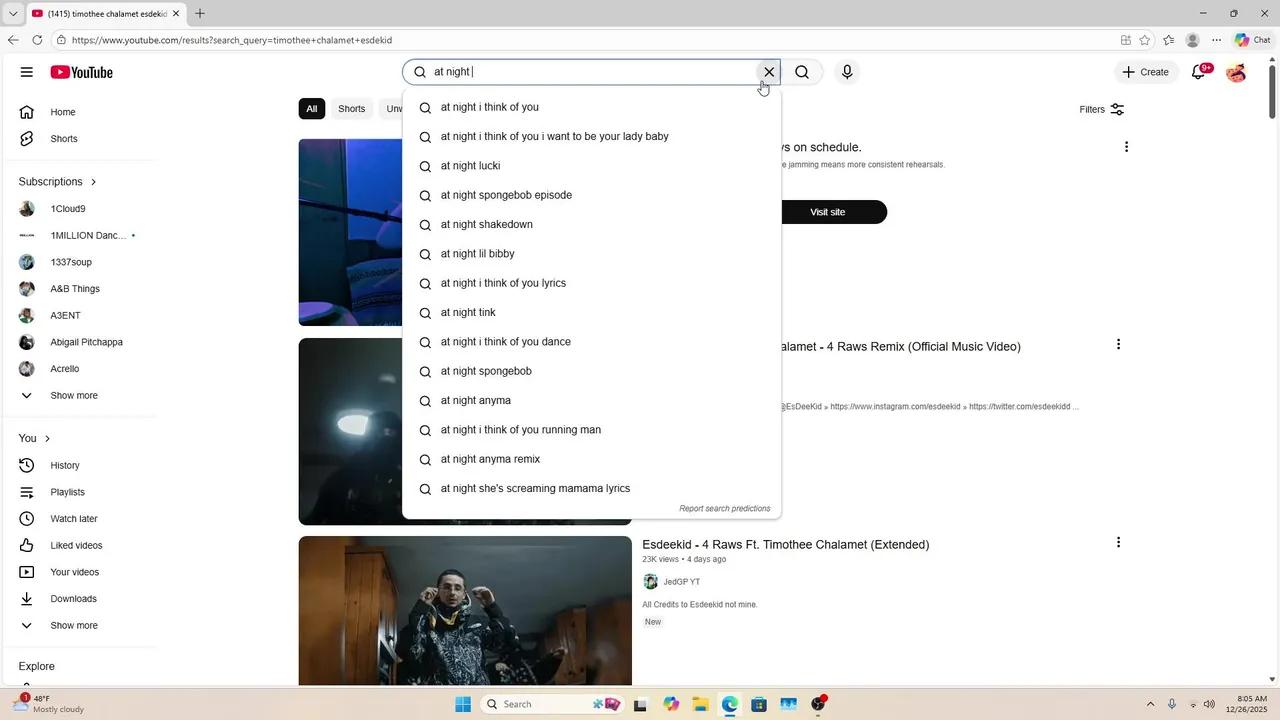Open a new browser tab
Viewport: 1280px width, 720px height.
200,13
